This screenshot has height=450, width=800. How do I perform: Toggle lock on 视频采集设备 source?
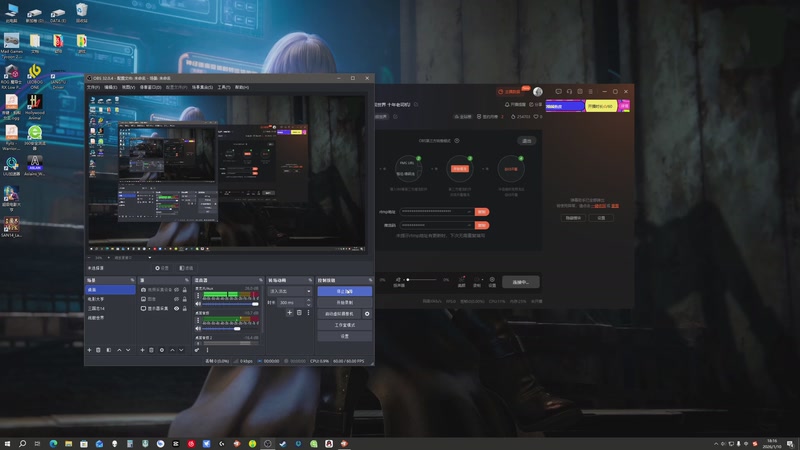click(x=185, y=290)
